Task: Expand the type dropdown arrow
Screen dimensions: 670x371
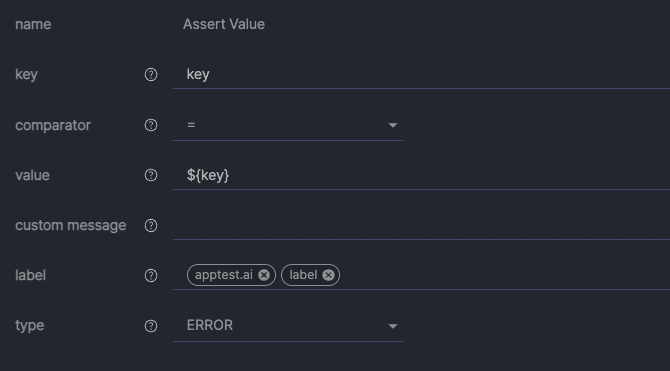Action: [393, 326]
